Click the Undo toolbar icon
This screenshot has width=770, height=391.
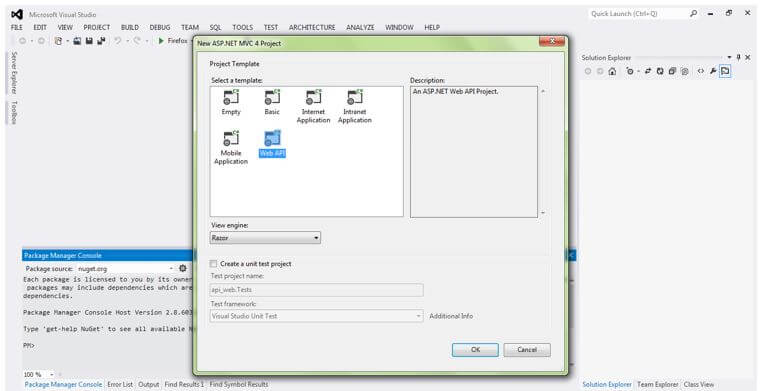[118, 41]
